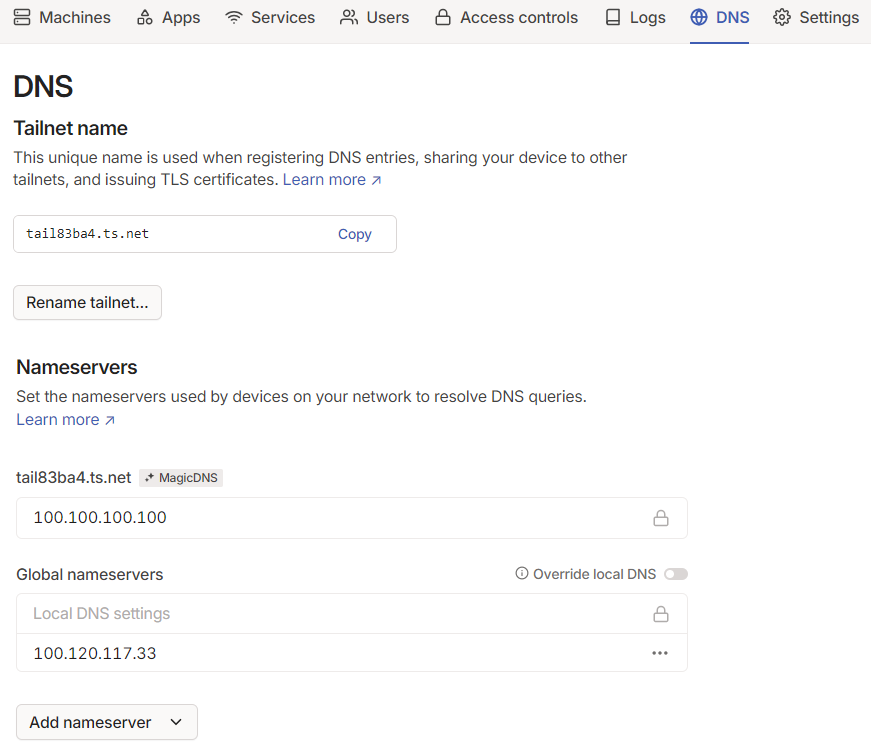Open Learn more link under Nameservers
Image resolution: width=871 pixels, height=747 pixels.
click(66, 420)
